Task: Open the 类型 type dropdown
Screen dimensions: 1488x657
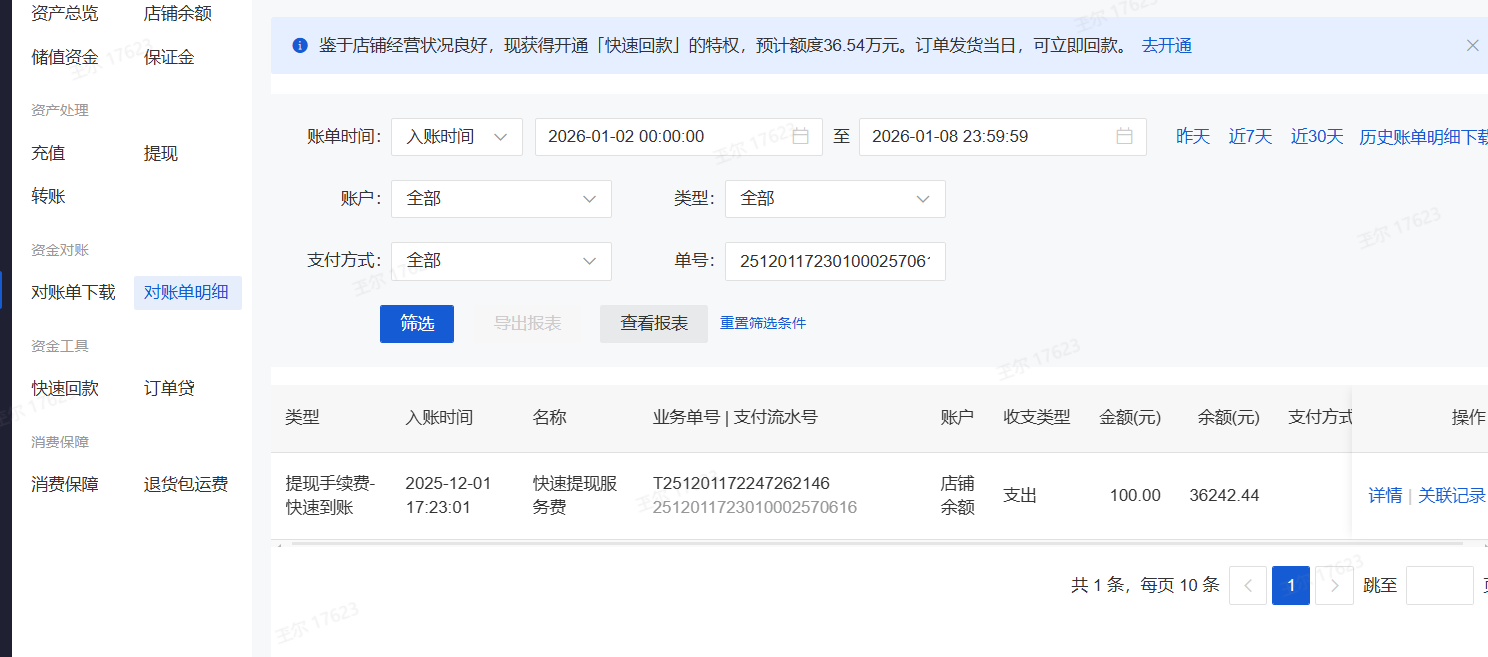Action: [x=834, y=199]
